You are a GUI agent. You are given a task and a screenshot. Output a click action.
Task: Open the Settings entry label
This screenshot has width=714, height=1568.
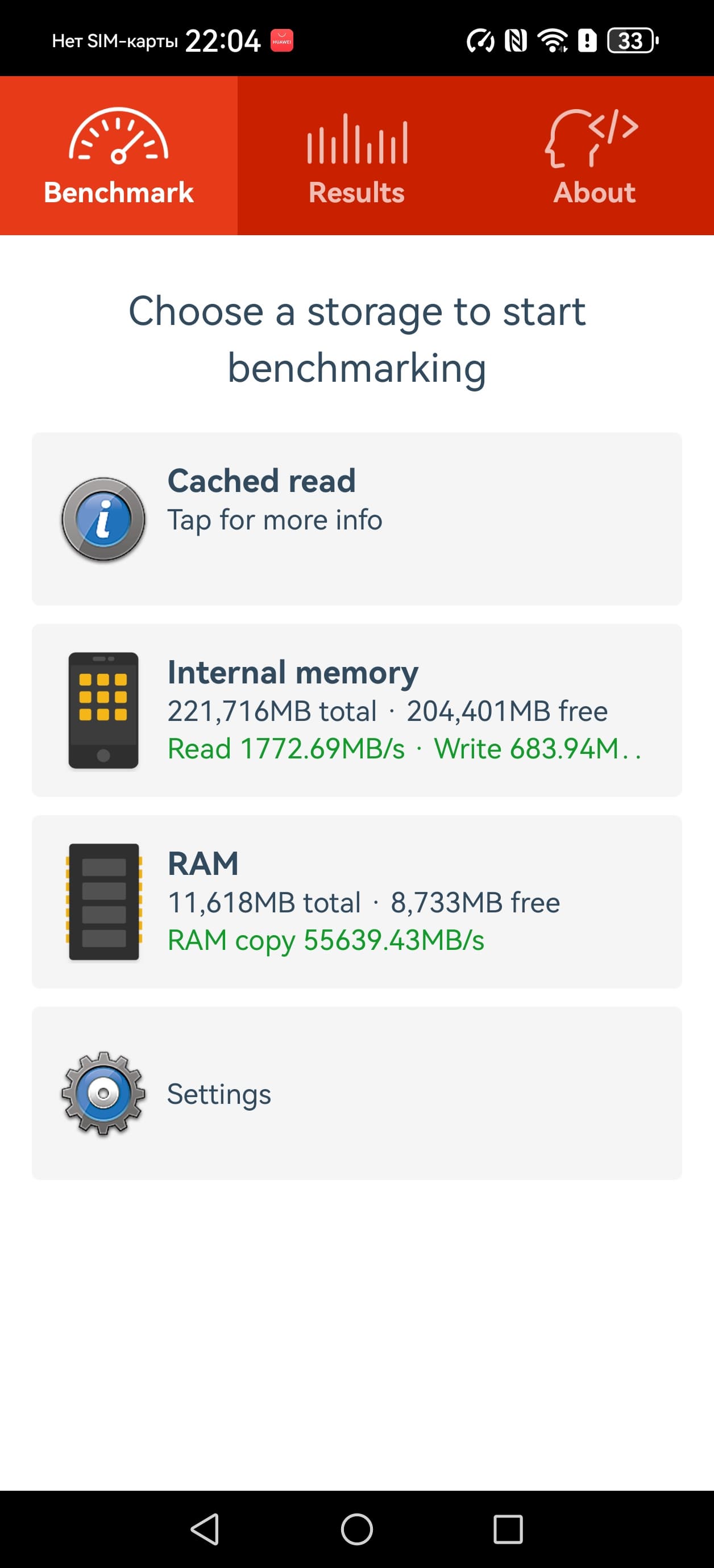(x=219, y=1094)
